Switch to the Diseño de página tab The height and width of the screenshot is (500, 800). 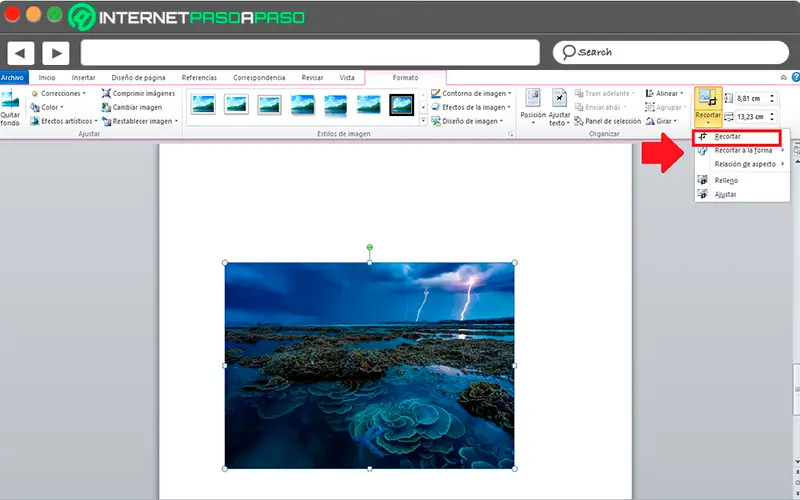click(138, 78)
